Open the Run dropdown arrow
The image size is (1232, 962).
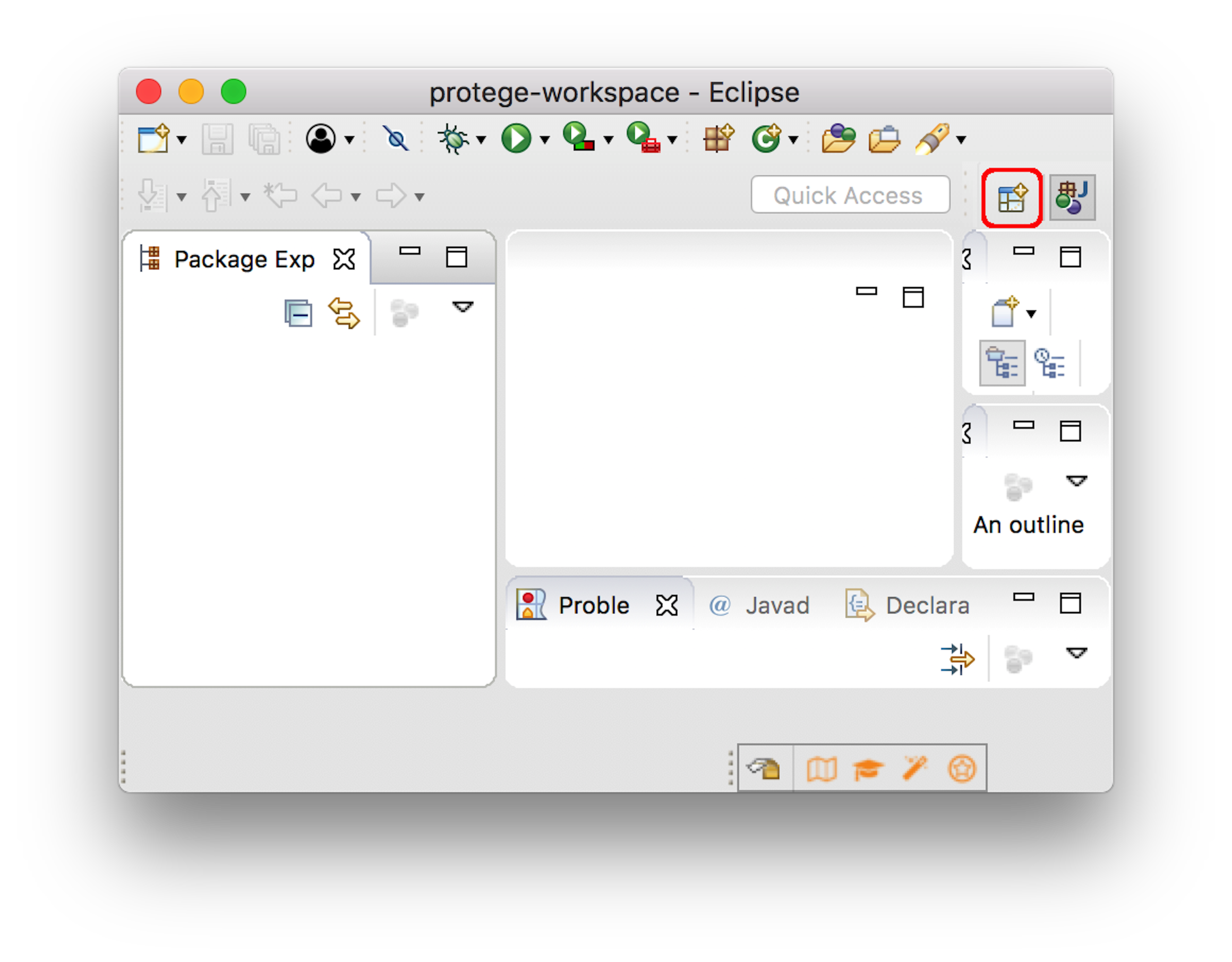[544, 140]
